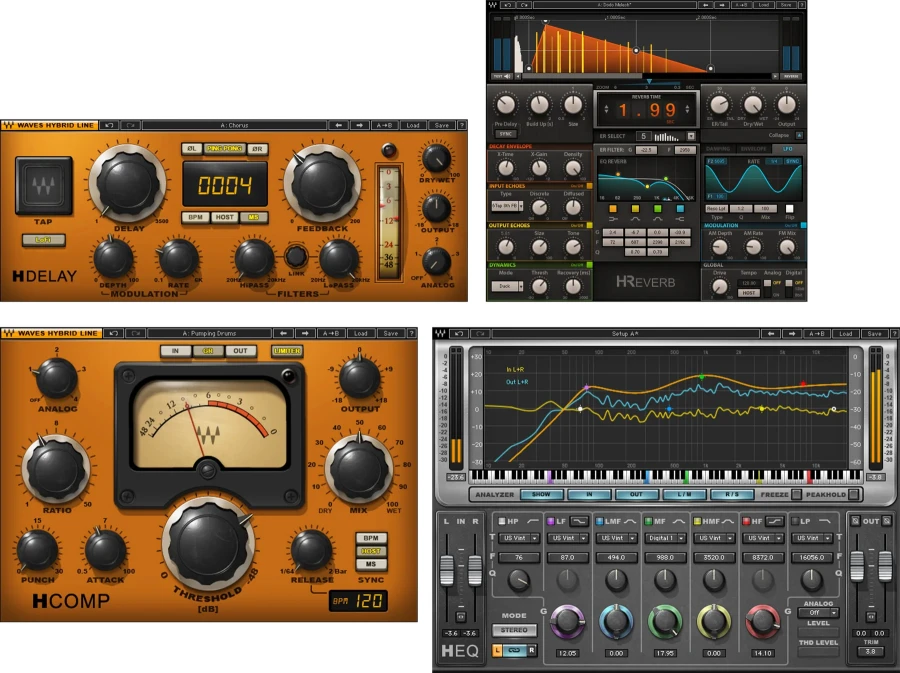Open ANALOG Off dropdown in H-EQ
Image resolution: width=900 pixels, height=673 pixels.
coord(818,613)
